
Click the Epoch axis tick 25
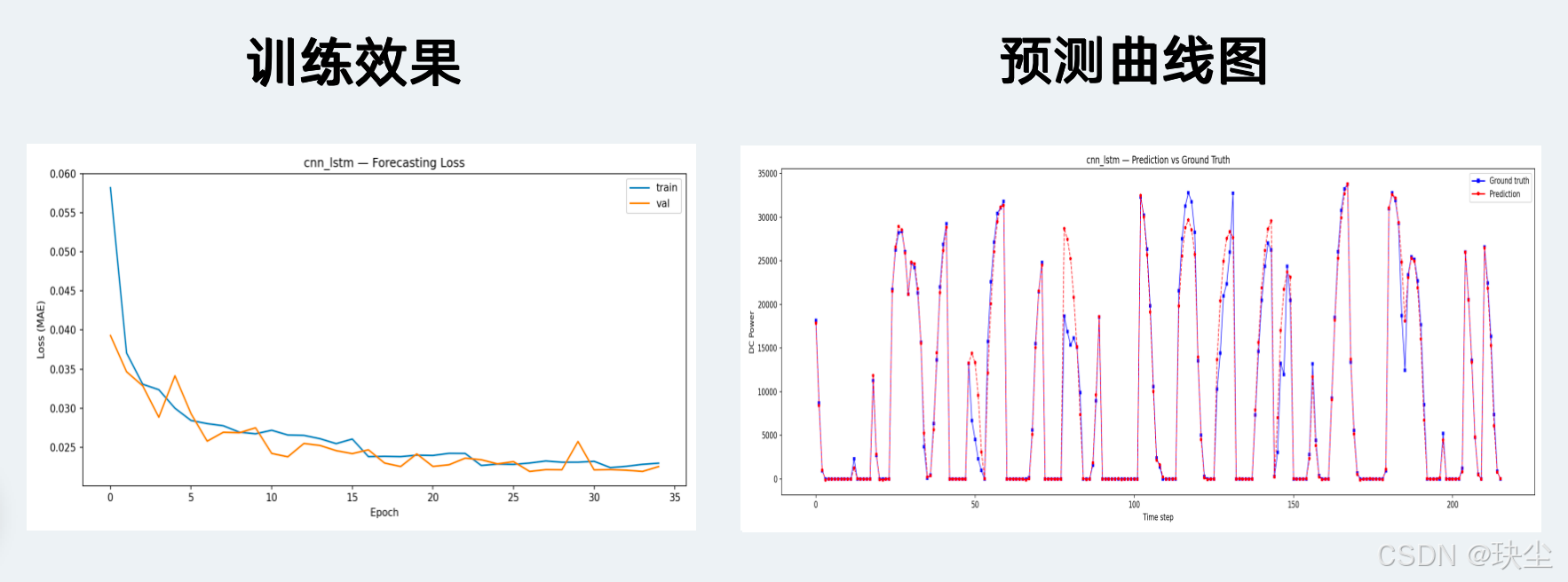(x=513, y=497)
